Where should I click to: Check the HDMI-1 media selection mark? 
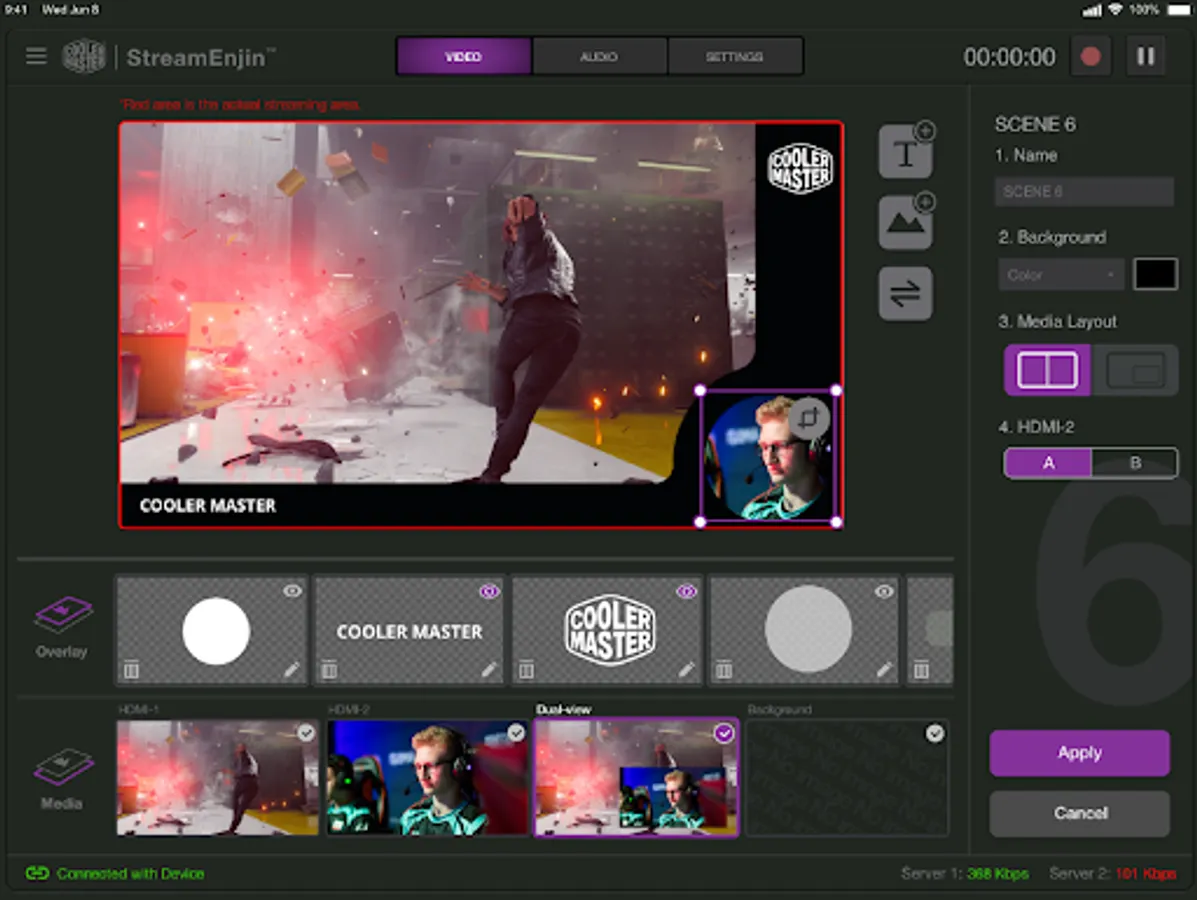coord(306,733)
